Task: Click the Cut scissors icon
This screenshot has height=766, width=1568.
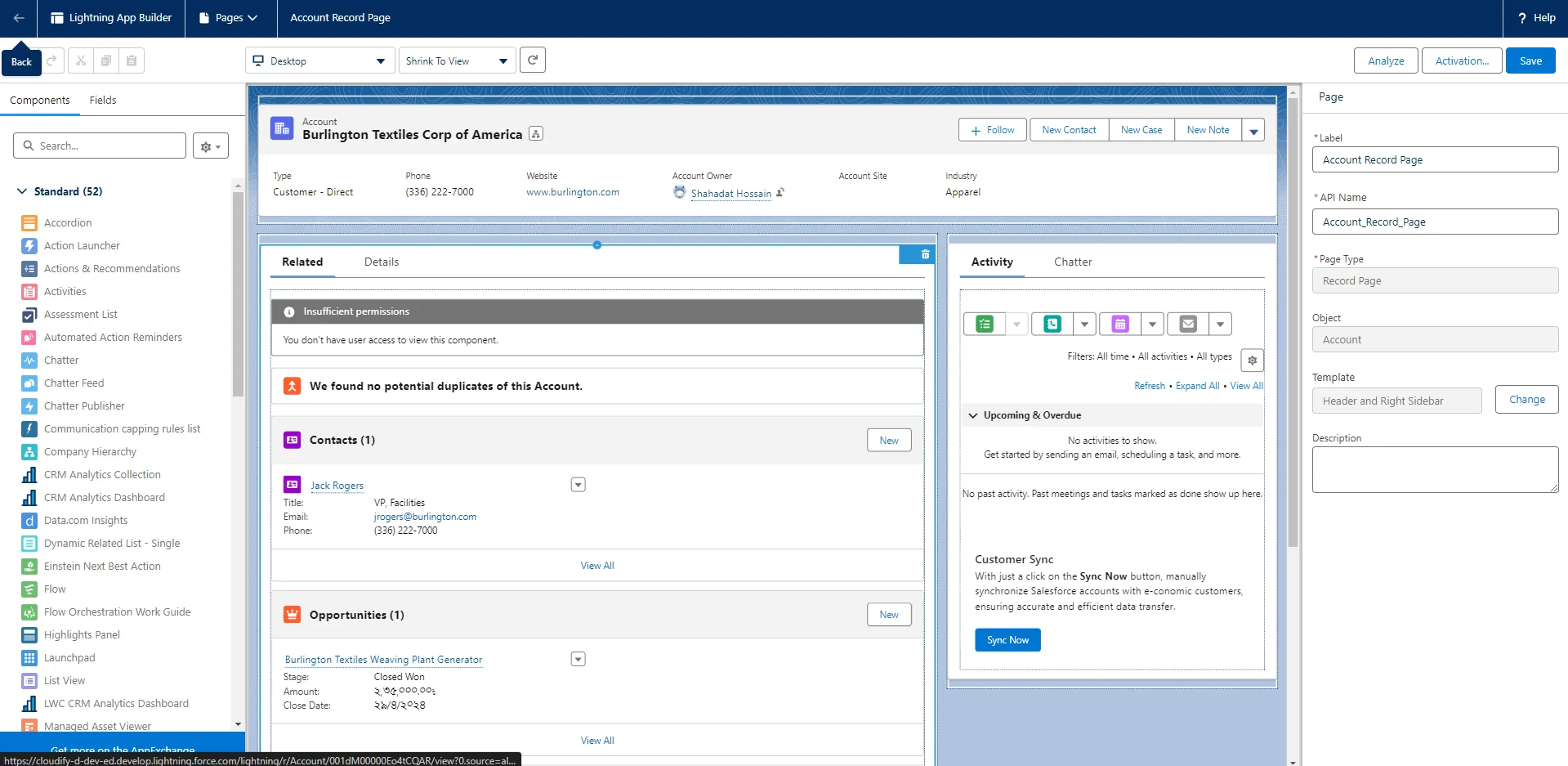Action: (80, 60)
